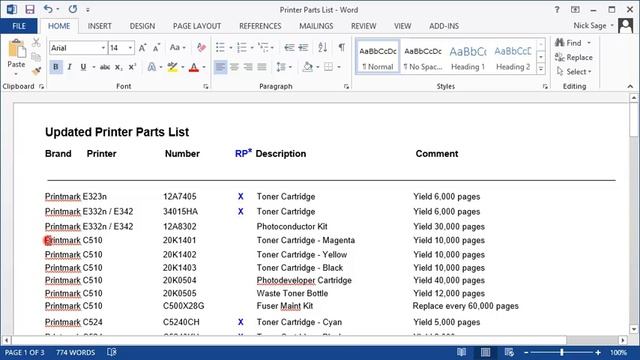Open the highlight color dropdown arrow
This screenshot has height=360, width=640.
point(182,67)
